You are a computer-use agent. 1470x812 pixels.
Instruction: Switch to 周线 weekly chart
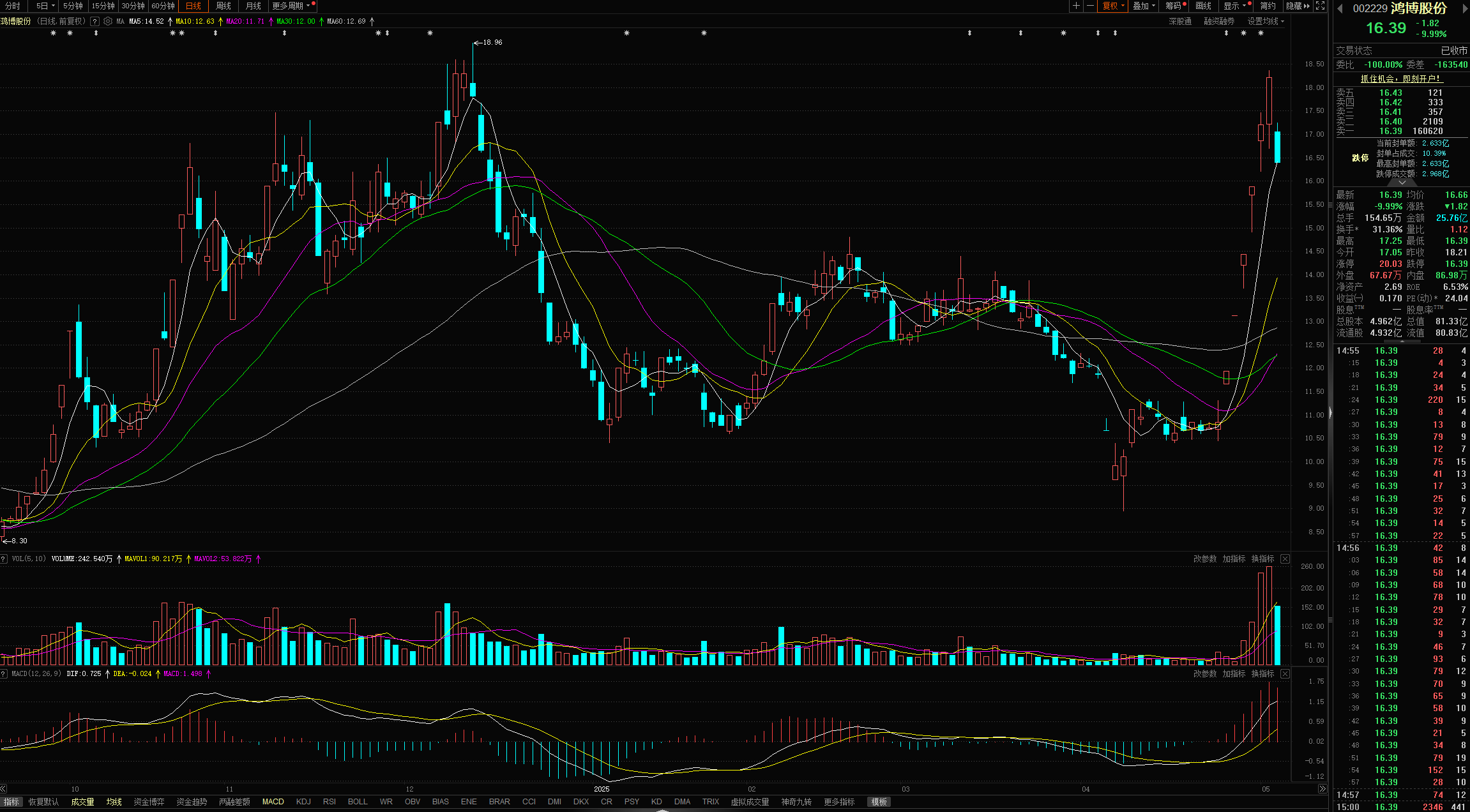224,6
